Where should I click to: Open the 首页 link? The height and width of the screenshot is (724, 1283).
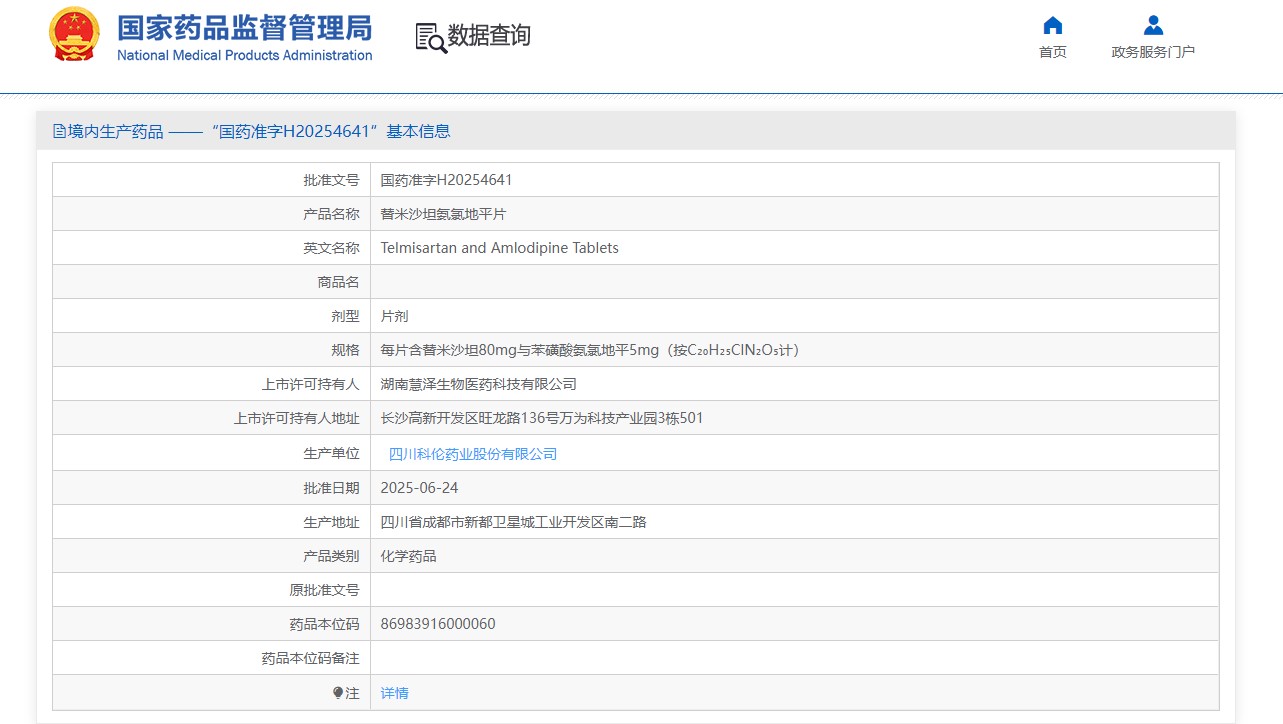pos(1052,52)
